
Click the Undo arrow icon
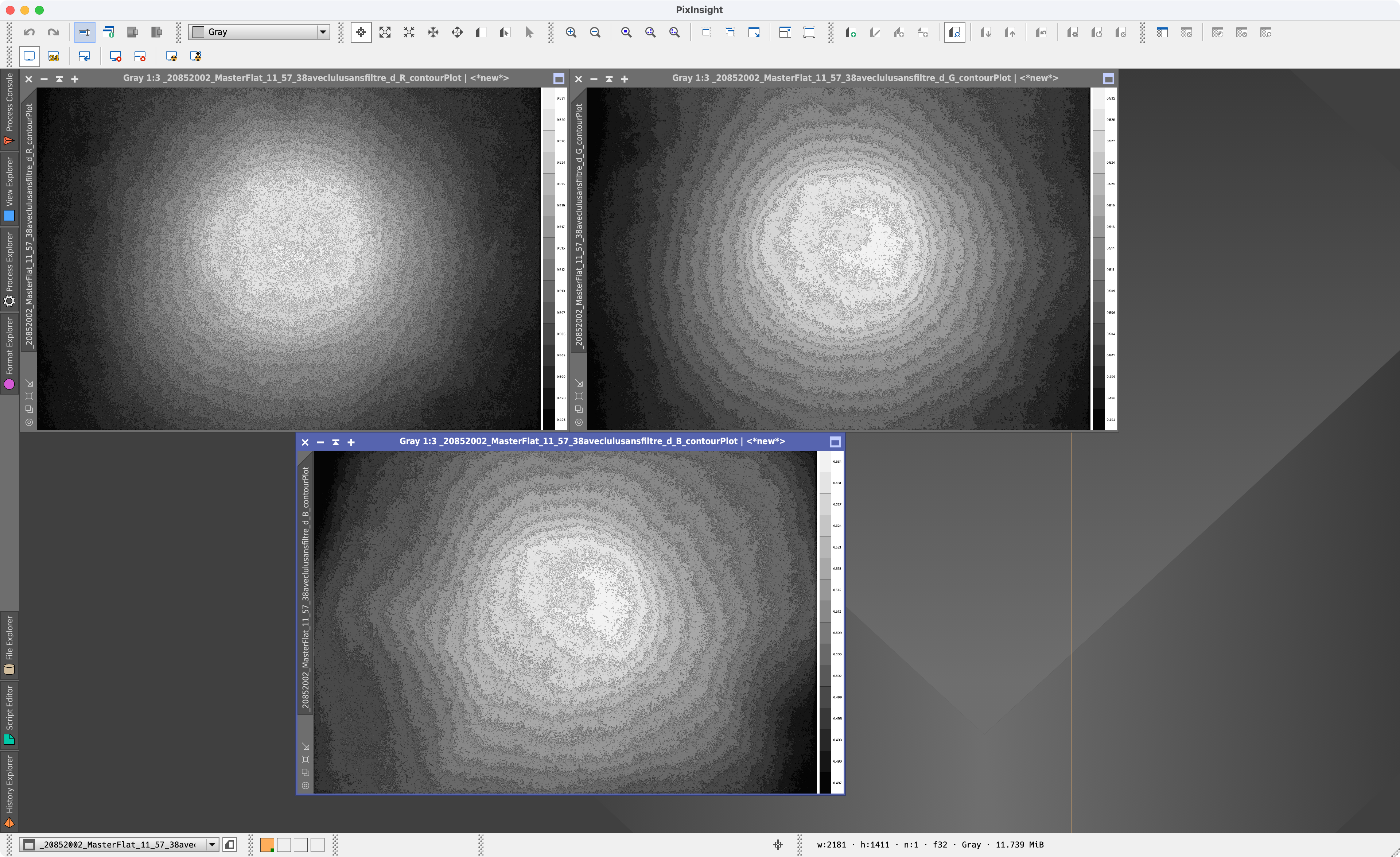click(29, 32)
